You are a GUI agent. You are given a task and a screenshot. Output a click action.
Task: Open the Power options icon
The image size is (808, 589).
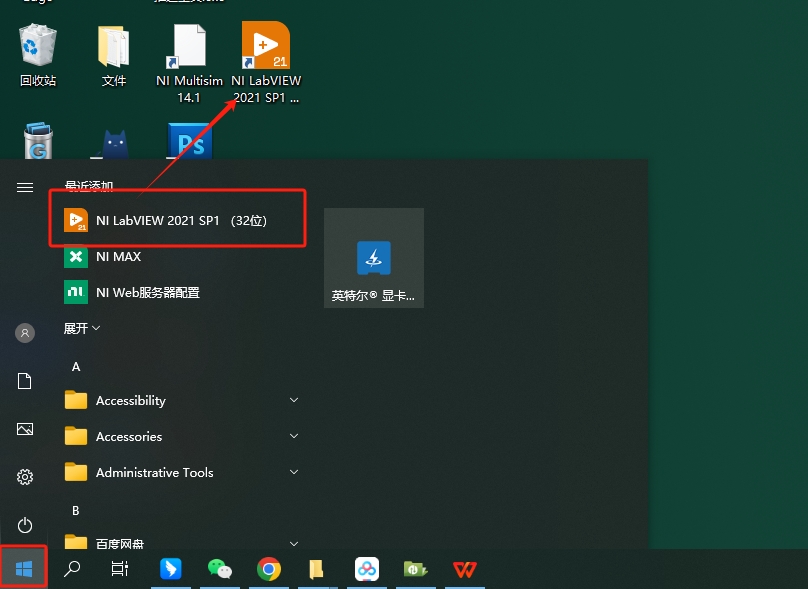(25, 525)
